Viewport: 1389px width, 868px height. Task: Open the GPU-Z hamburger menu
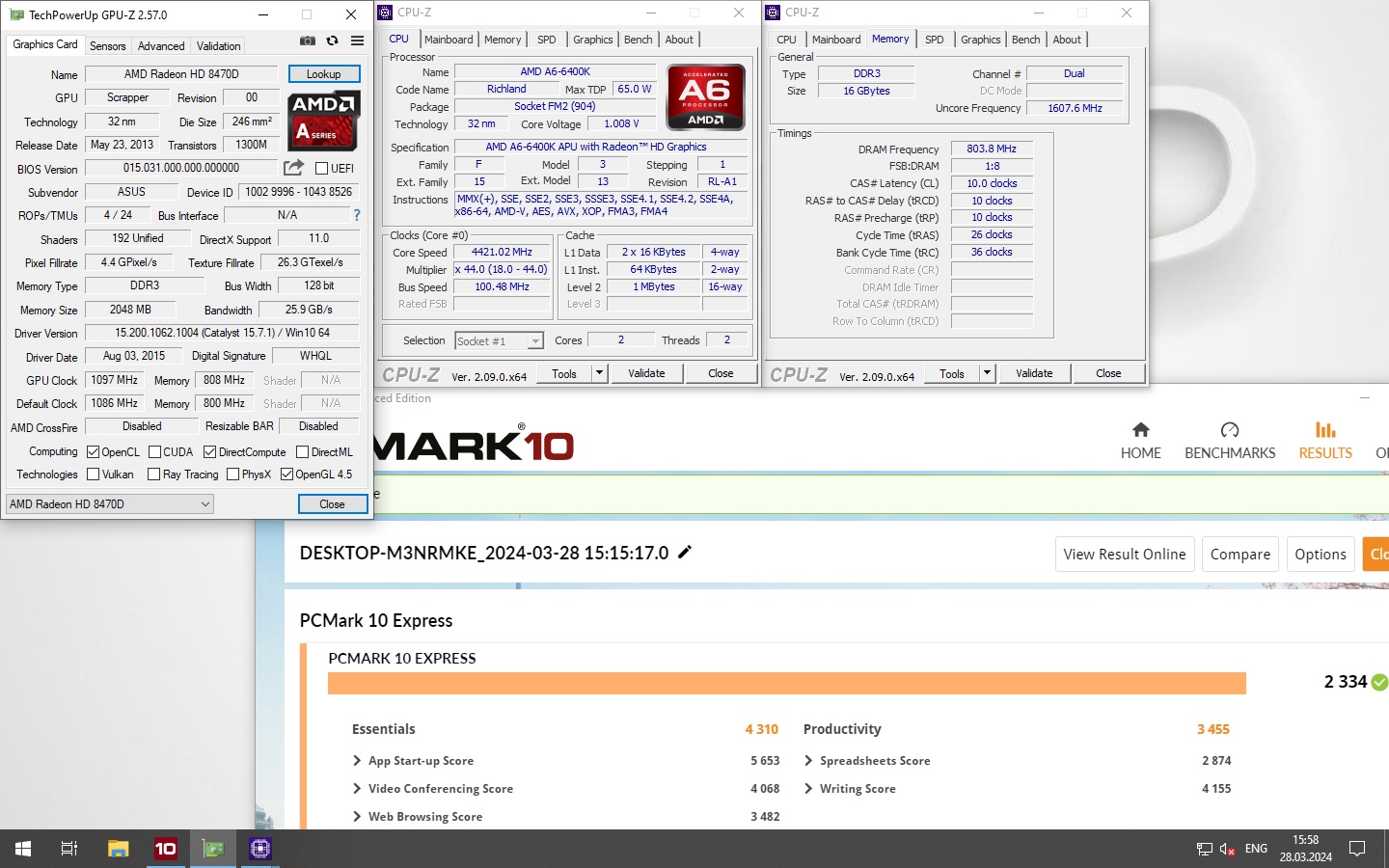[x=357, y=41]
